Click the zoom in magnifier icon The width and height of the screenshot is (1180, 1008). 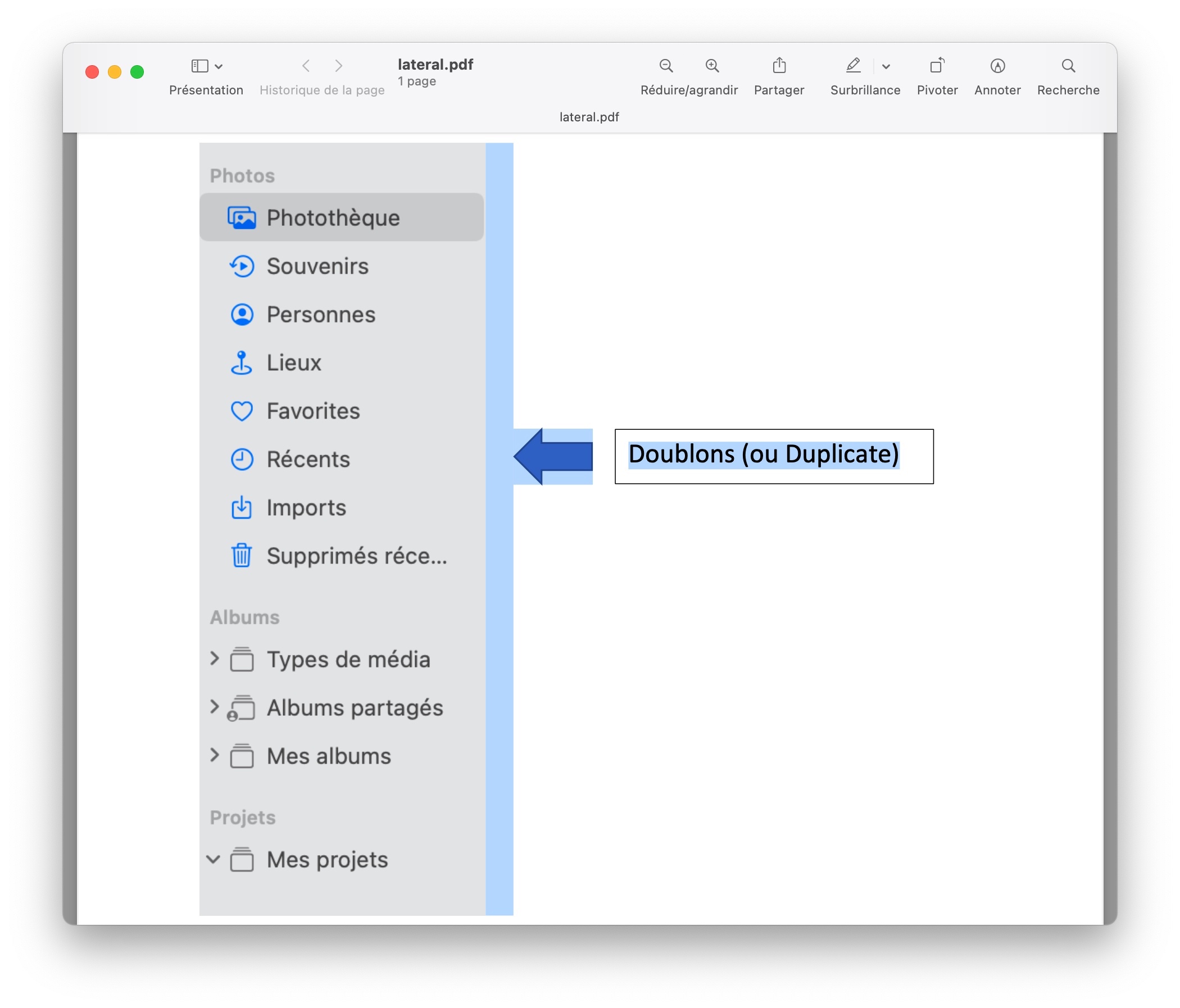[x=712, y=66]
